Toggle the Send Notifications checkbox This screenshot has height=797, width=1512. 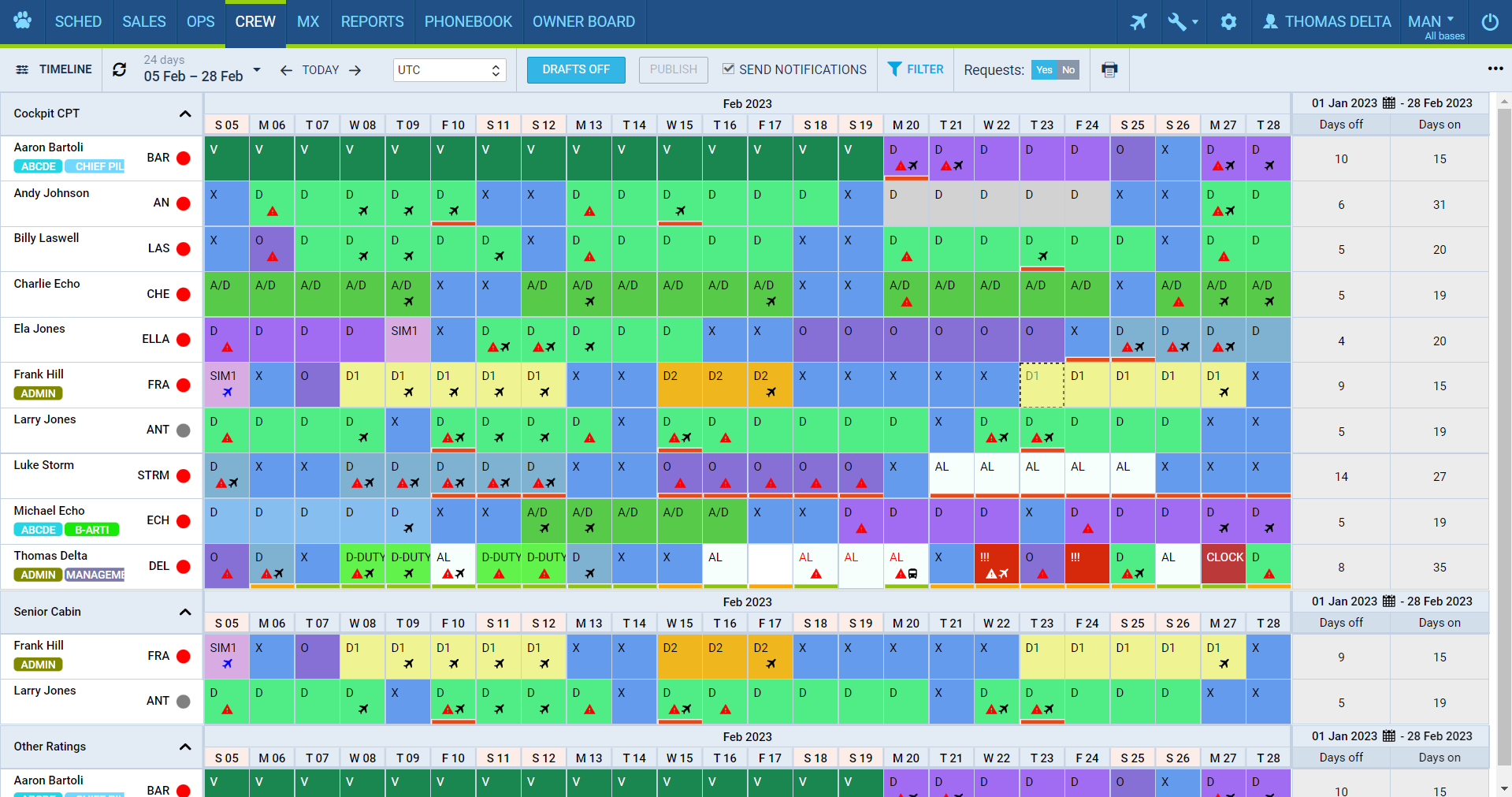[x=729, y=69]
